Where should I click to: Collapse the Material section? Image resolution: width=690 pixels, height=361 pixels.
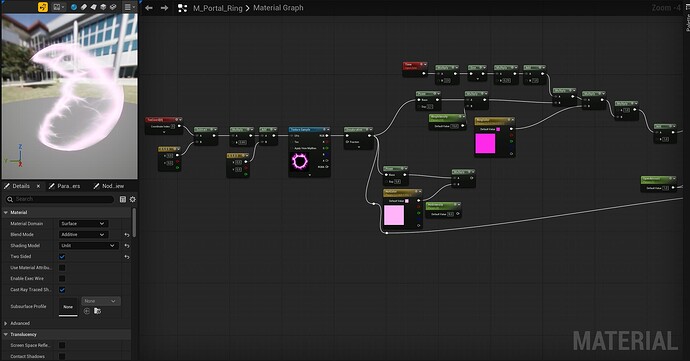pos(6,213)
